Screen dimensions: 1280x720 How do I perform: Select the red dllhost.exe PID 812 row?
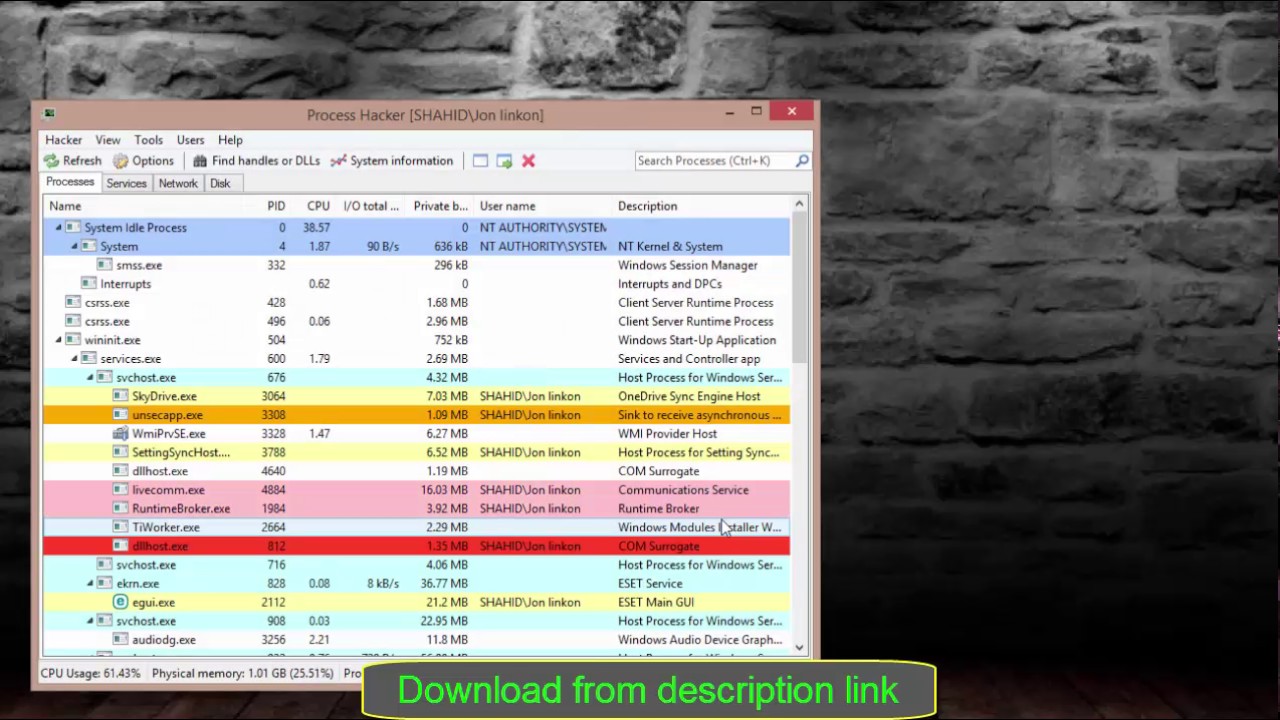click(x=416, y=546)
